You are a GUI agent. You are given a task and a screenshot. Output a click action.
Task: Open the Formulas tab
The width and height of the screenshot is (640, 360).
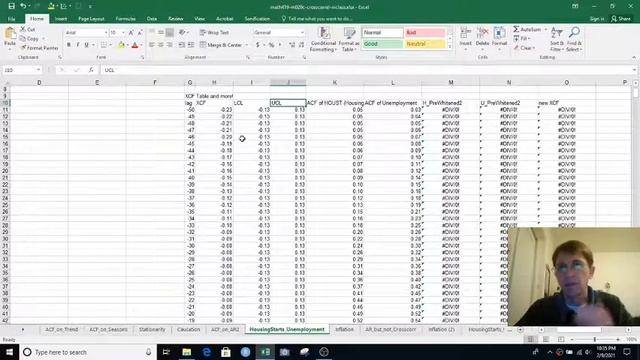[x=125, y=19]
